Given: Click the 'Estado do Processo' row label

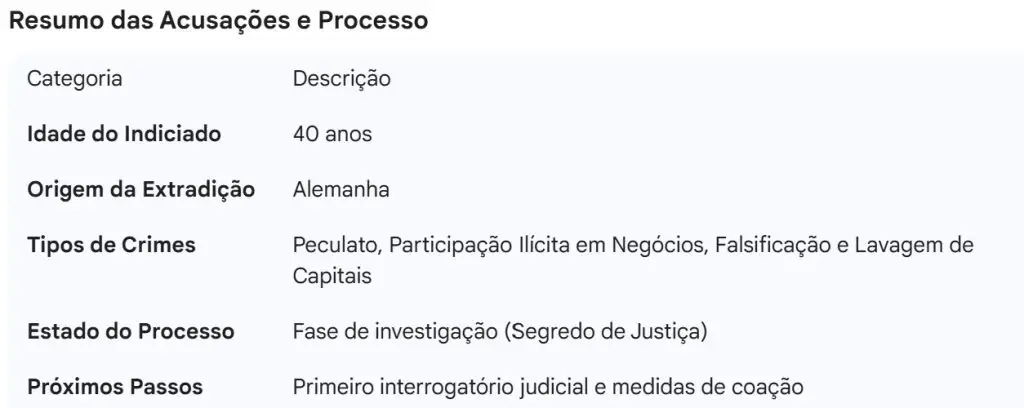Looking at the screenshot, I should [x=131, y=331].
